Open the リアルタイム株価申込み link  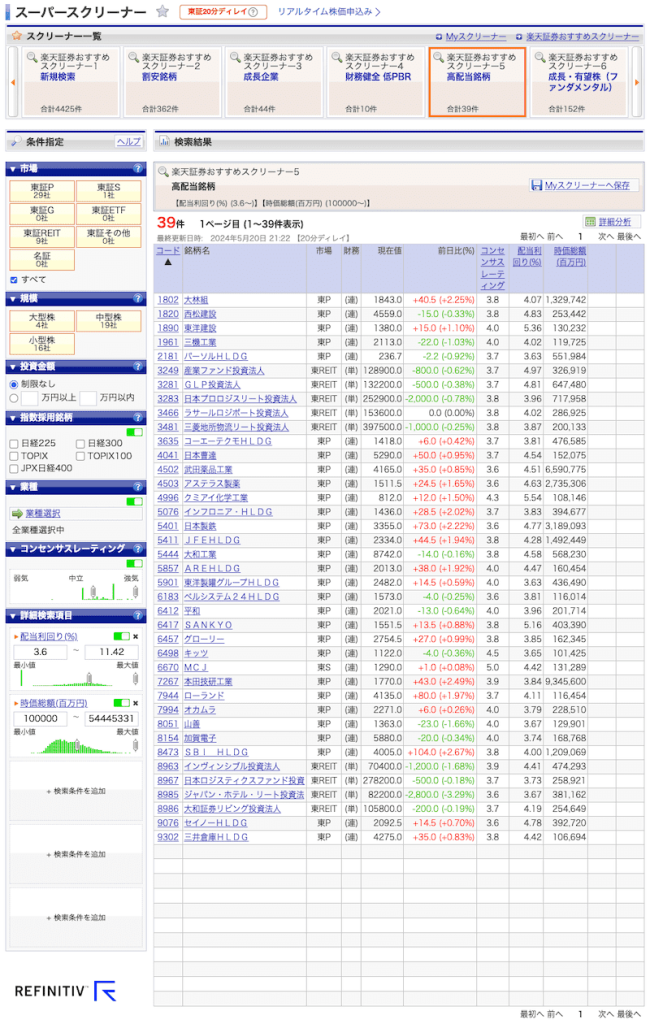point(329,12)
